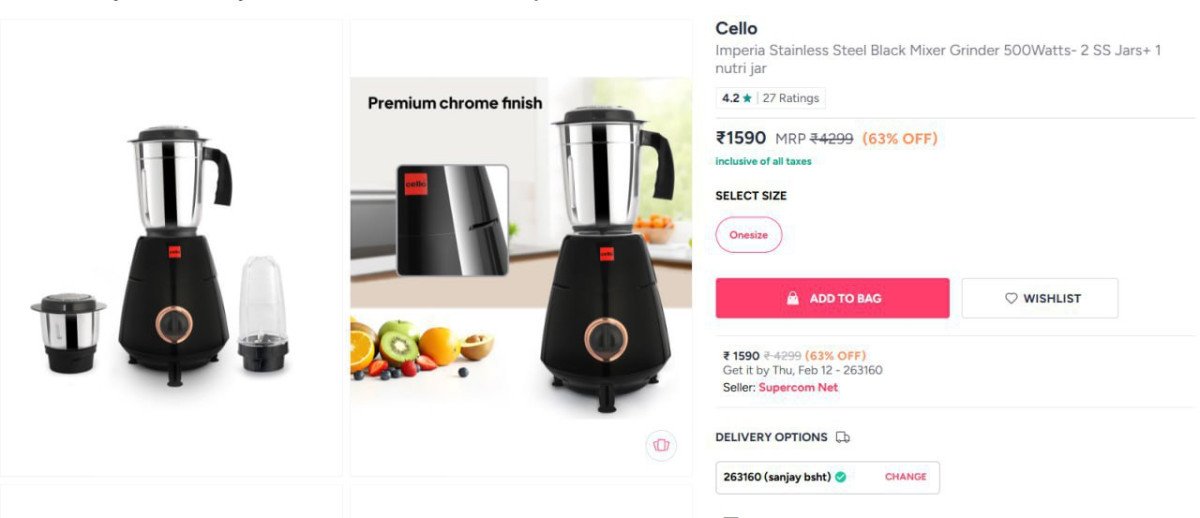The height and width of the screenshot is (518, 1200).
Task: Click the green verified check beside pincode
Action: [x=840, y=477]
